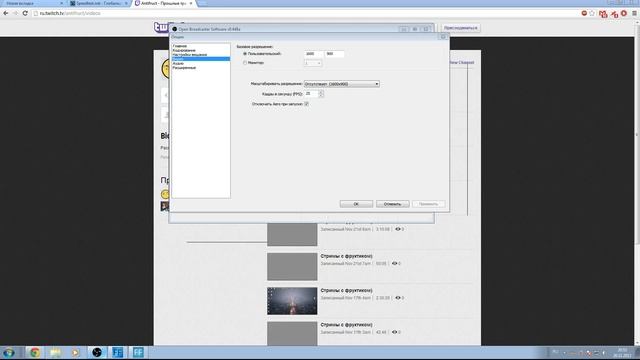Open video recorded Nov 21st at 7am
Screen dimensions: 640x360
click(292, 267)
